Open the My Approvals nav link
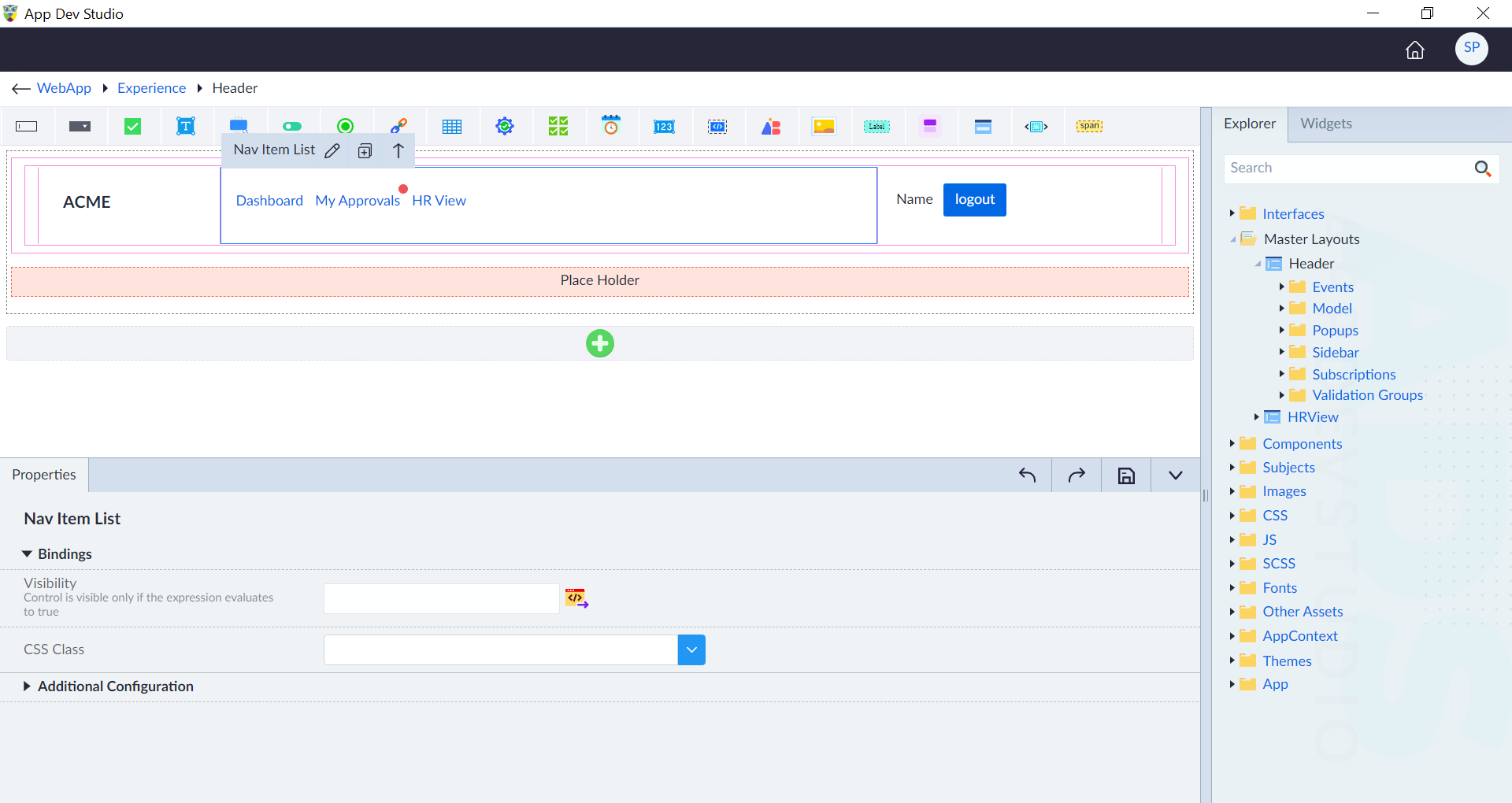Image resolution: width=1512 pixels, height=803 pixels. 358,201
